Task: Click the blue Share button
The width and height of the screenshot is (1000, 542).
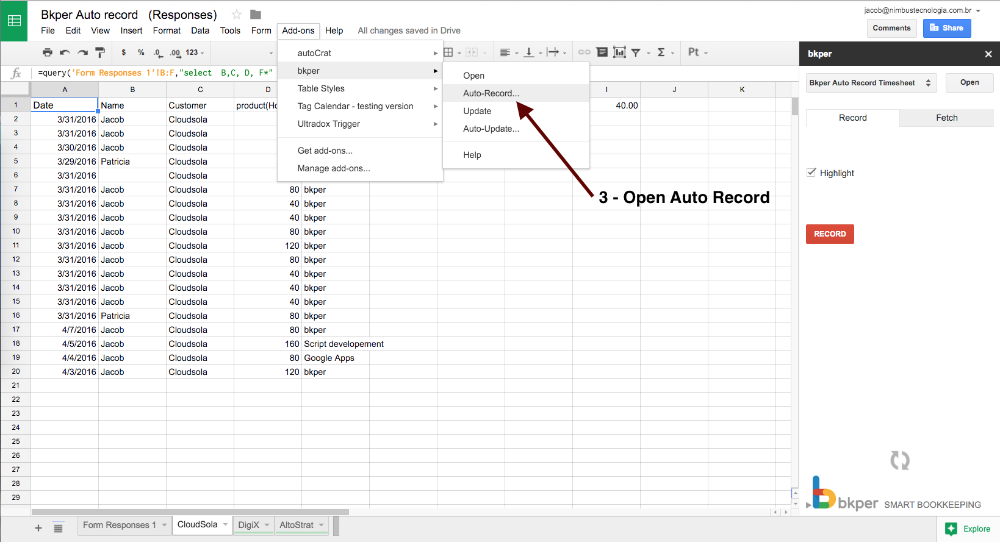Action: [946, 28]
